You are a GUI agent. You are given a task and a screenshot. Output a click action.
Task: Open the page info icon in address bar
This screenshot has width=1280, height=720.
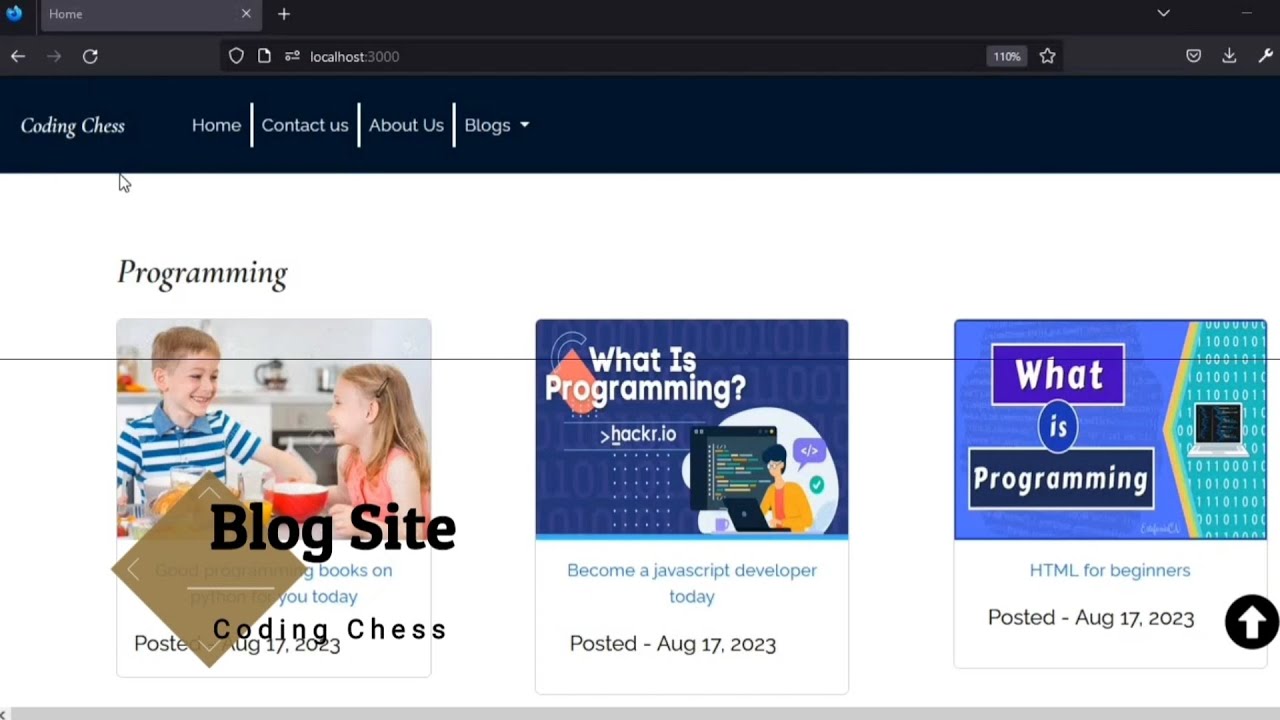click(264, 56)
